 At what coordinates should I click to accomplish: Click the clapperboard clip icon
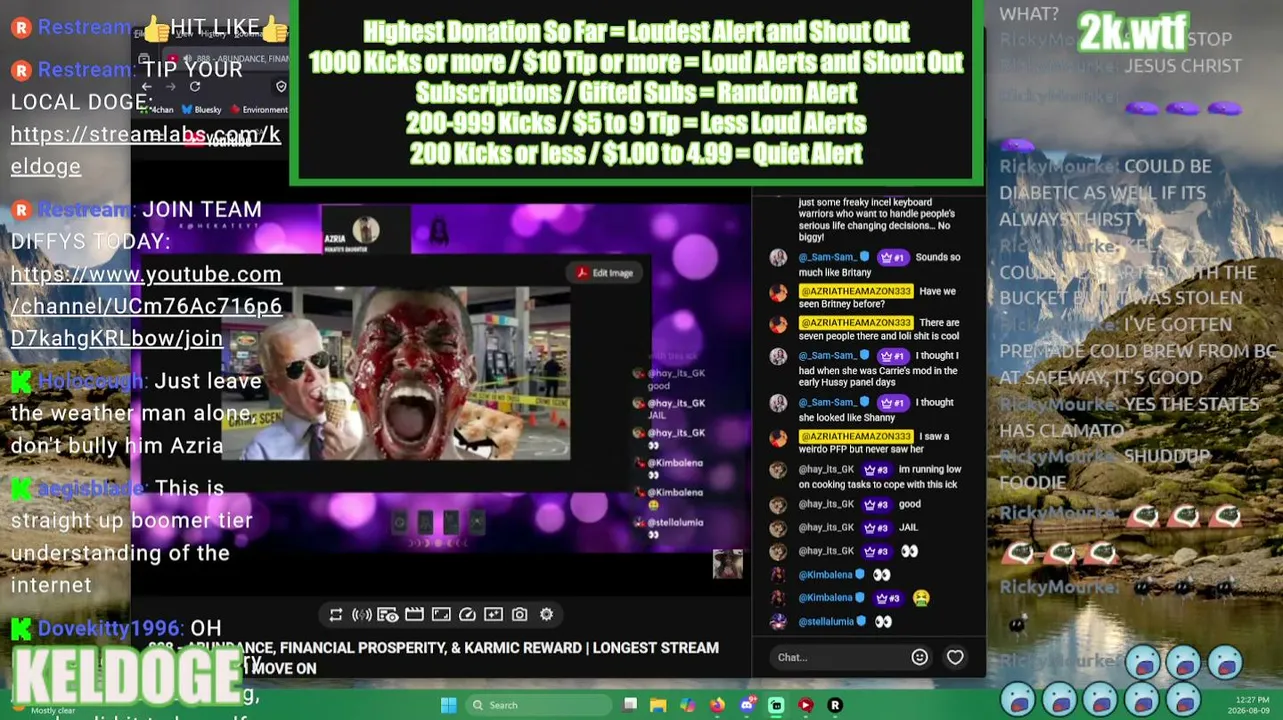point(414,615)
